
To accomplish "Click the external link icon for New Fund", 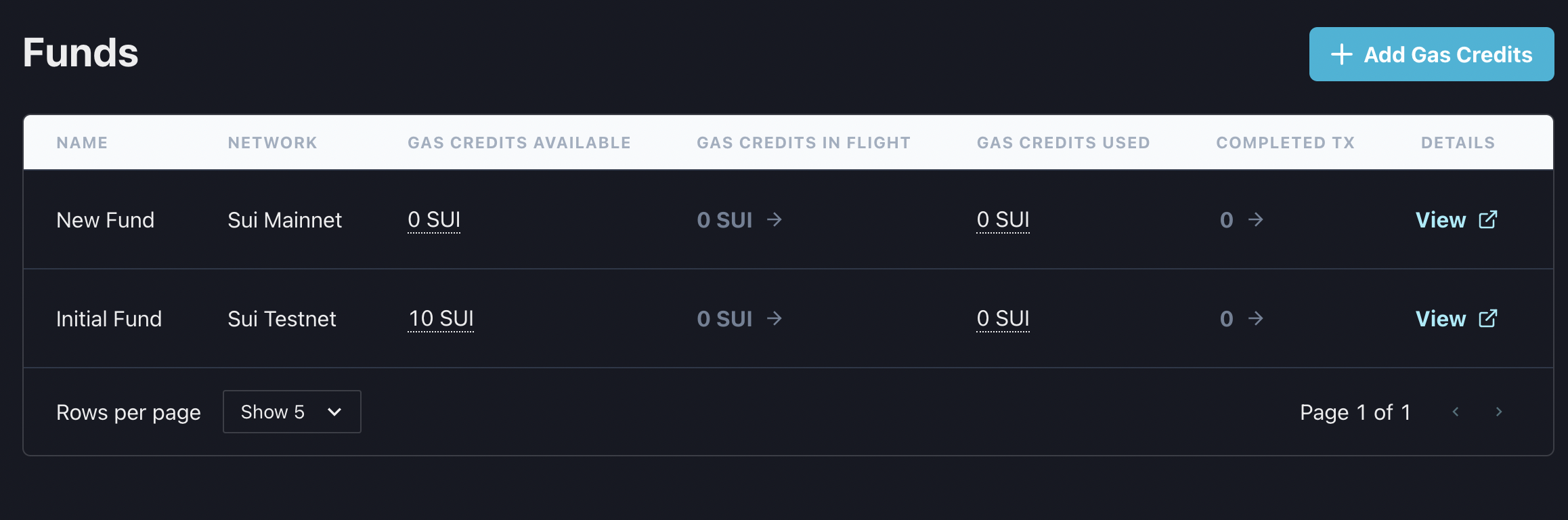I will (1487, 219).
